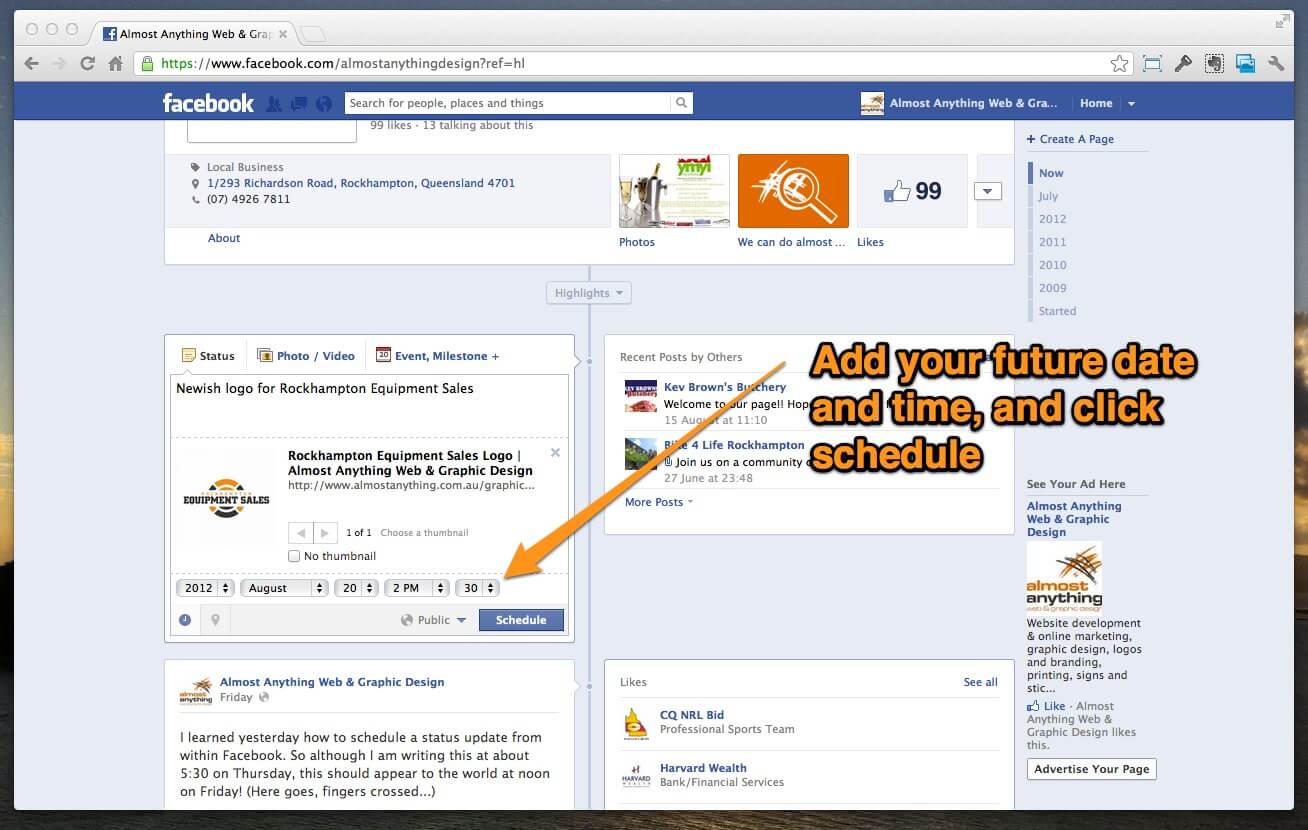The height and width of the screenshot is (830, 1308).
Task: Open Facebook notifications globe icon
Action: pyautogui.click(x=323, y=103)
